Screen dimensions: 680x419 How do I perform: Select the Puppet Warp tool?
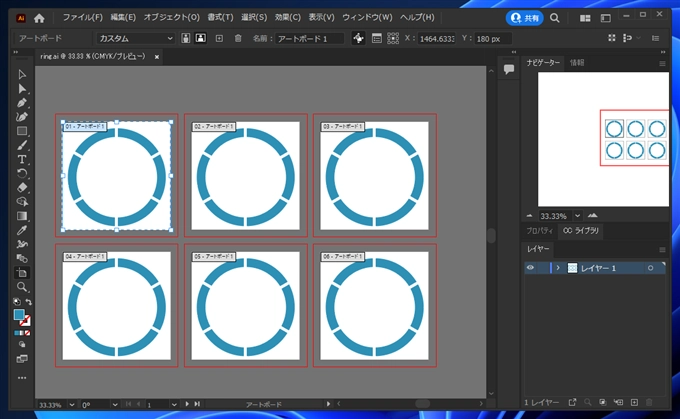coord(22,244)
